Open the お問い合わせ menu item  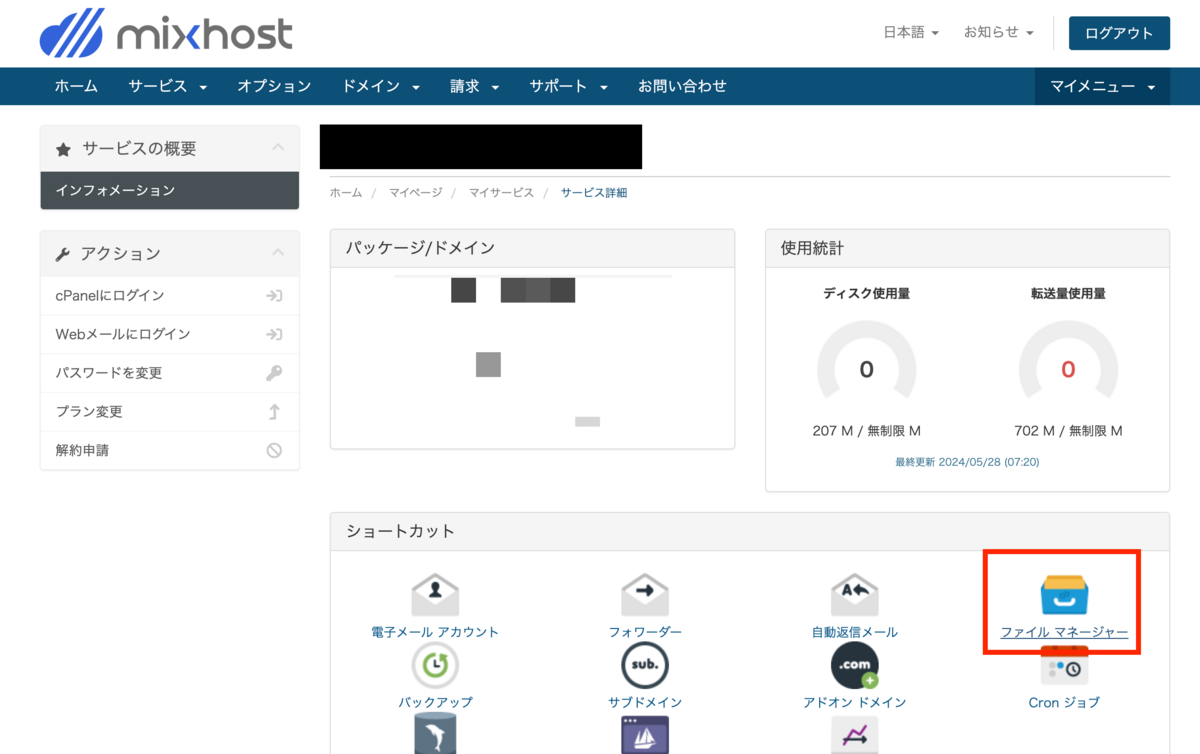[682, 86]
